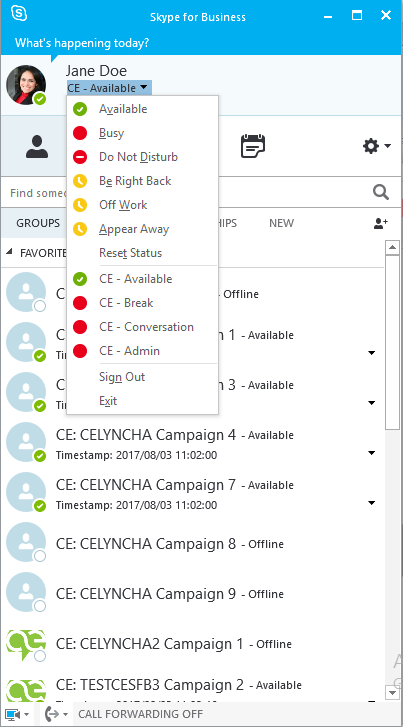Click avatar of Campaign 3 contact

pos(26,392)
